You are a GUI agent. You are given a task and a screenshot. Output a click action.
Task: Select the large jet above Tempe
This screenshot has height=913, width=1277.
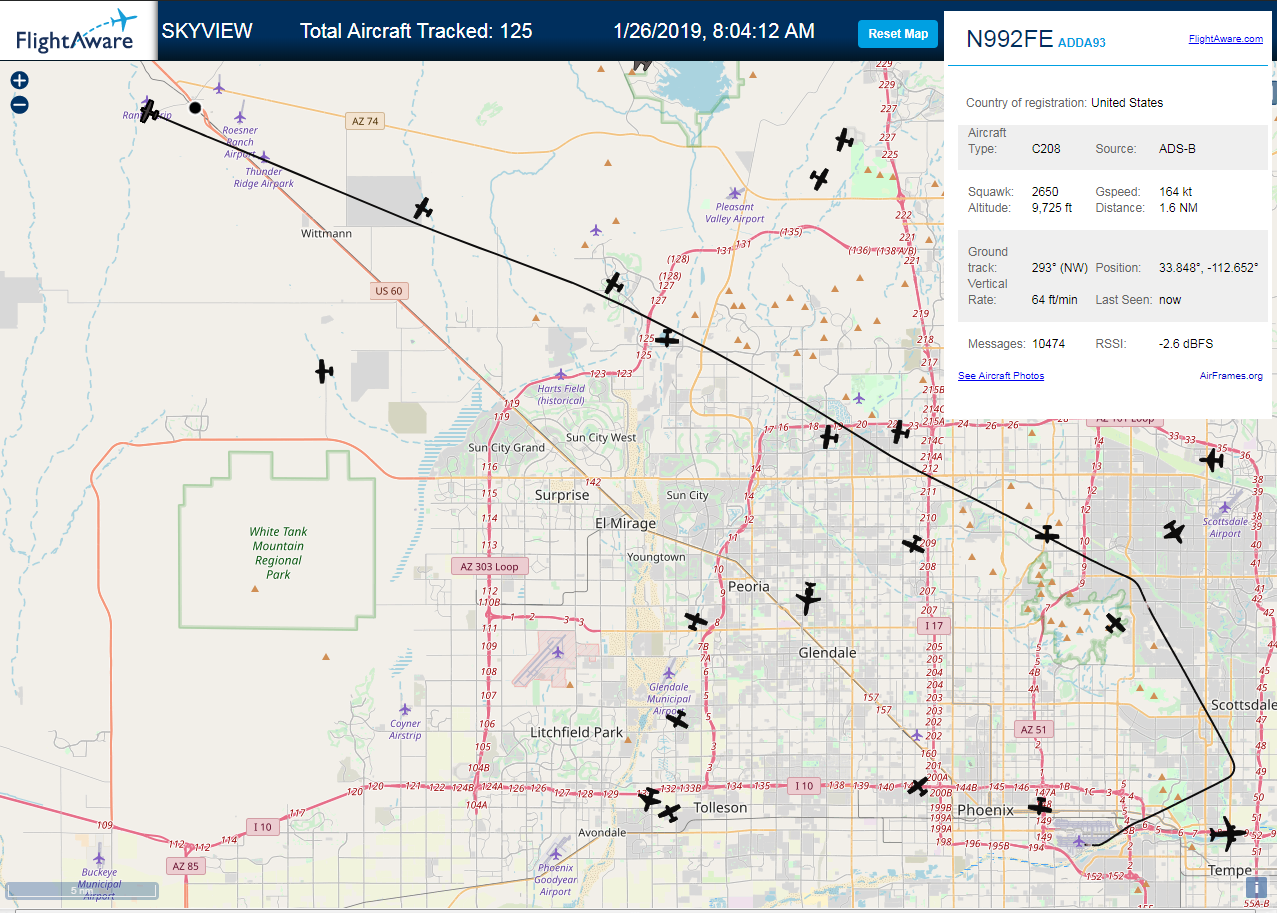1226,833
